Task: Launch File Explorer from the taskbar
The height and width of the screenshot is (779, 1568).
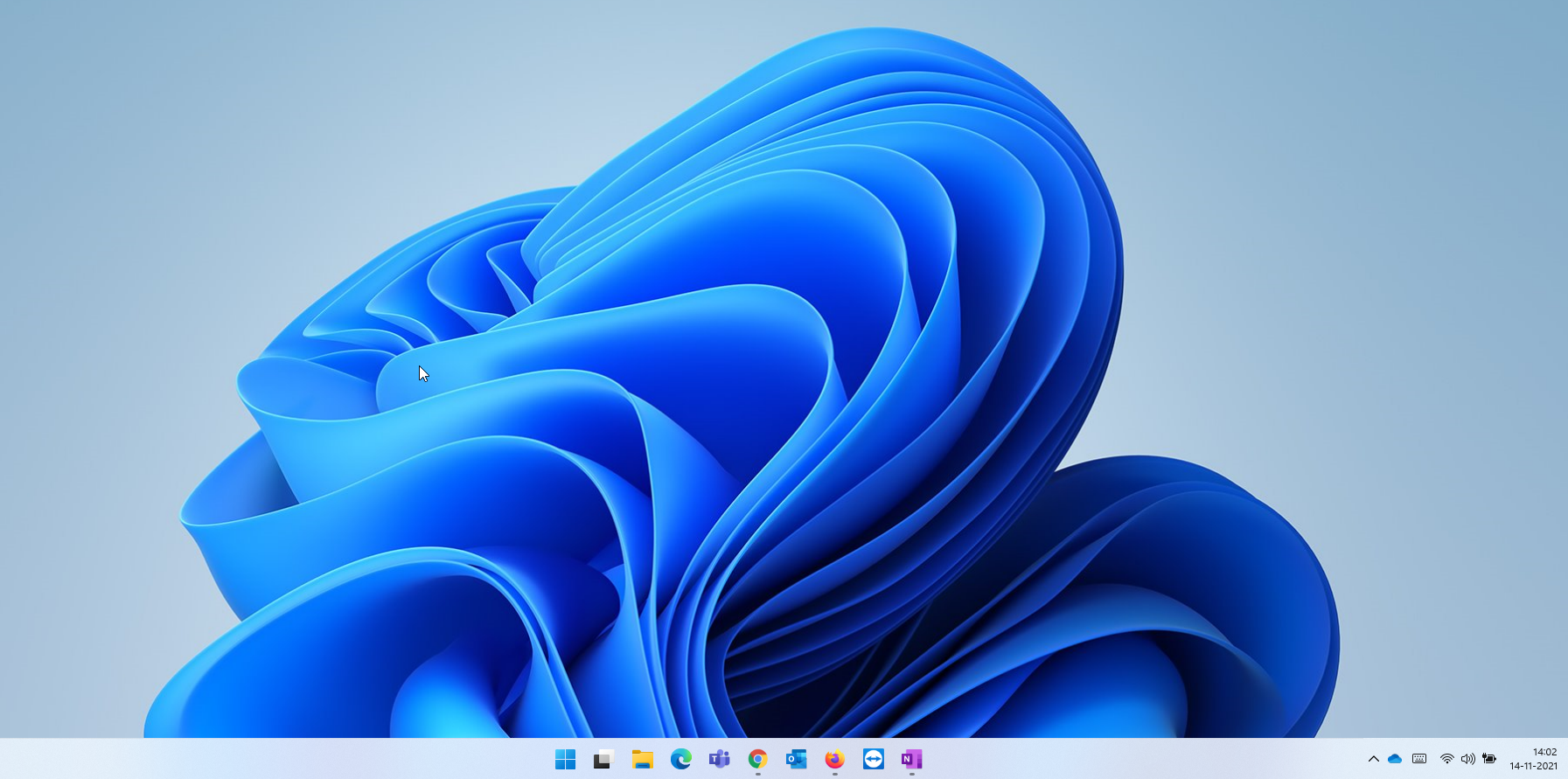Action: click(643, 759)
